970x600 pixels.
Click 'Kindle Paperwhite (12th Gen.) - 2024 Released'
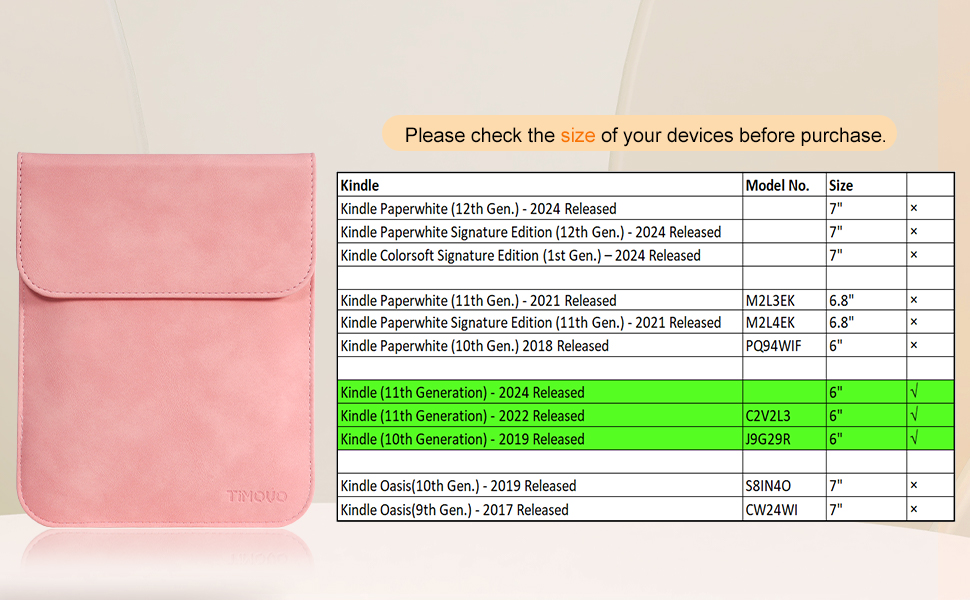pyautogui.click(x=478, y=209)
